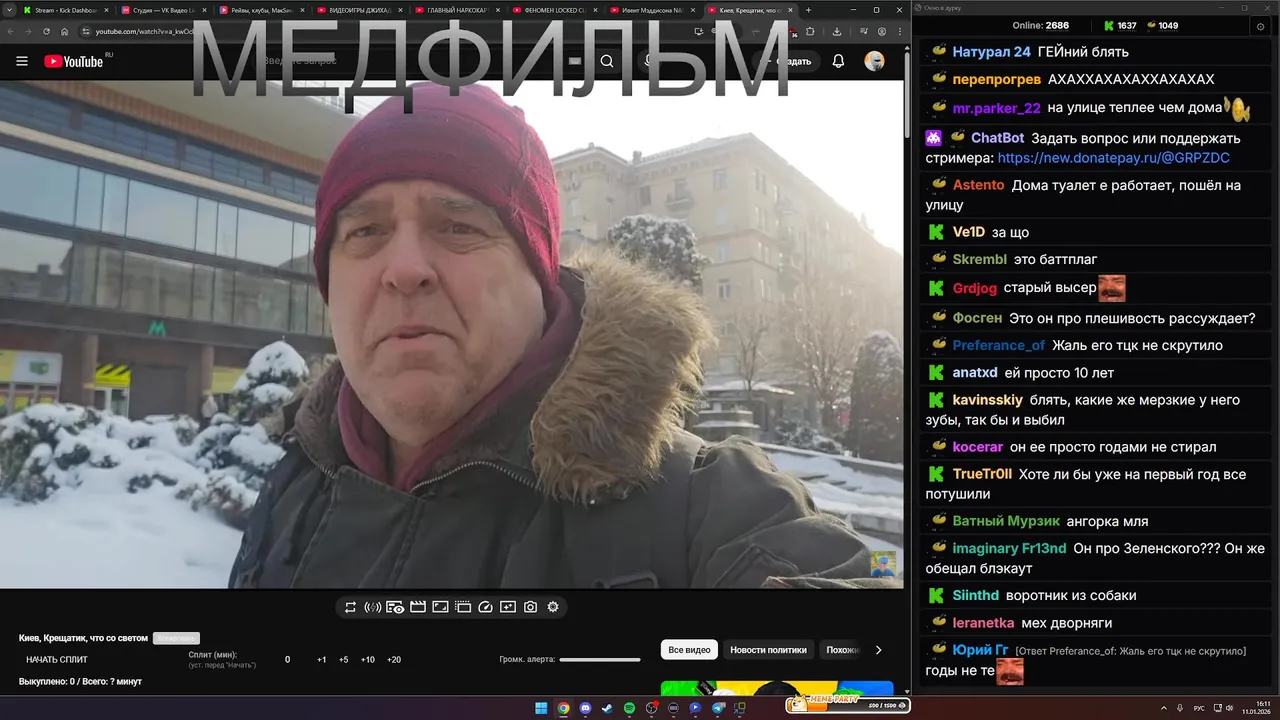Open the browser home page icon
The image size is (1280, 720).
pos(65,31)
